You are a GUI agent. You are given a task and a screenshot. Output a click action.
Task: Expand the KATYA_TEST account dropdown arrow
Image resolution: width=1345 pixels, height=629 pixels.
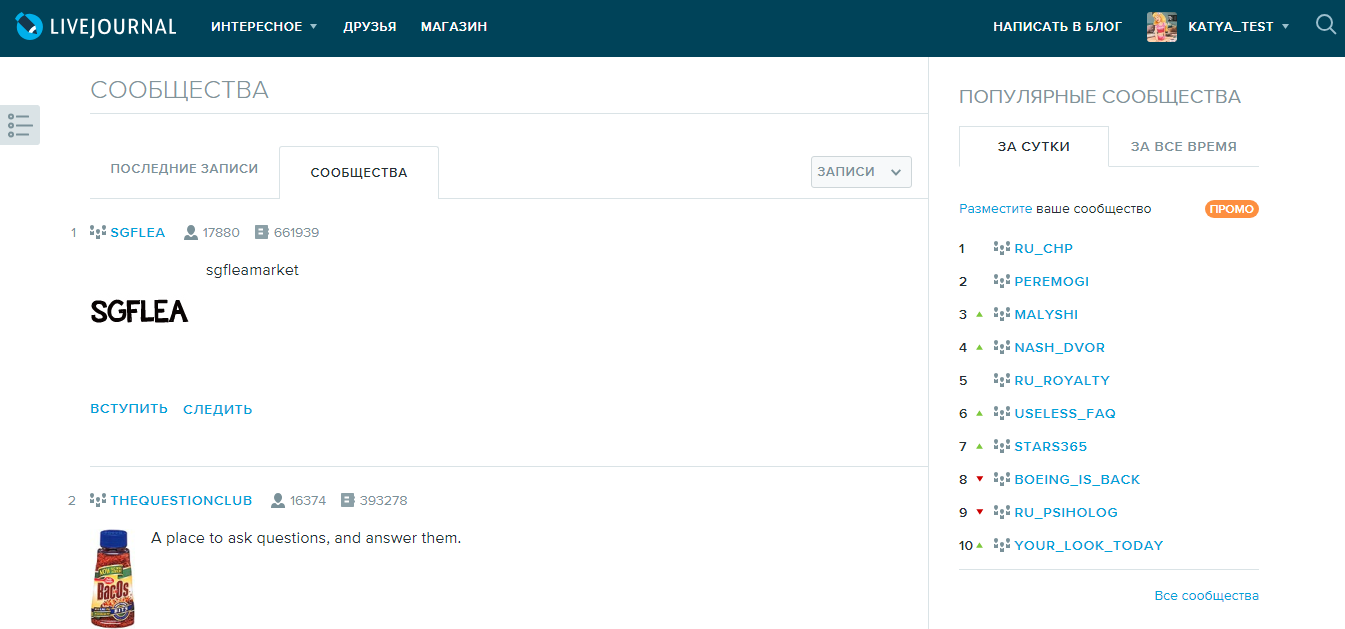1285,27
